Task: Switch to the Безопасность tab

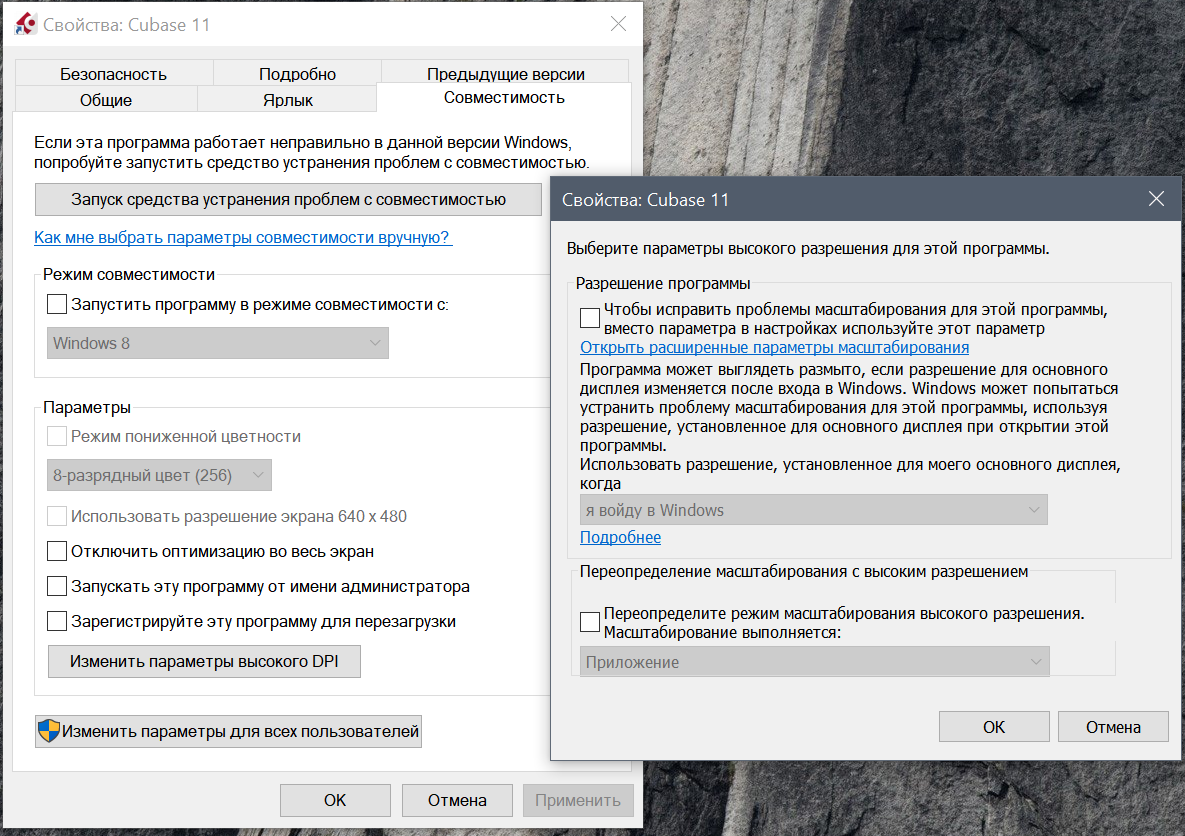Action: pyautogui.click(x=113, y=73)
